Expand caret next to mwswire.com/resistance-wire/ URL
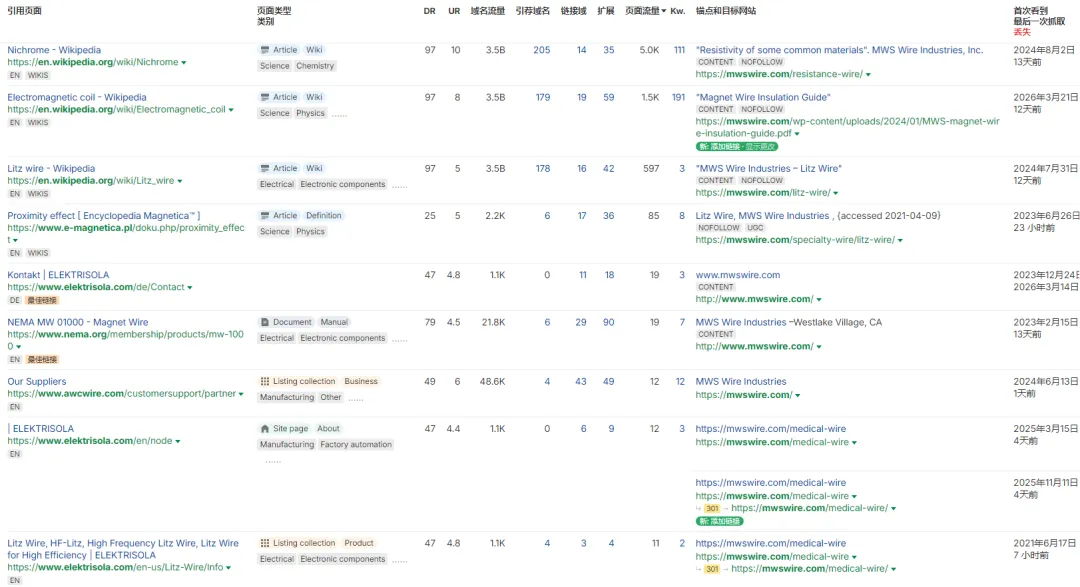This screenshot has width=1080, height=587. (x=868, y=75)
